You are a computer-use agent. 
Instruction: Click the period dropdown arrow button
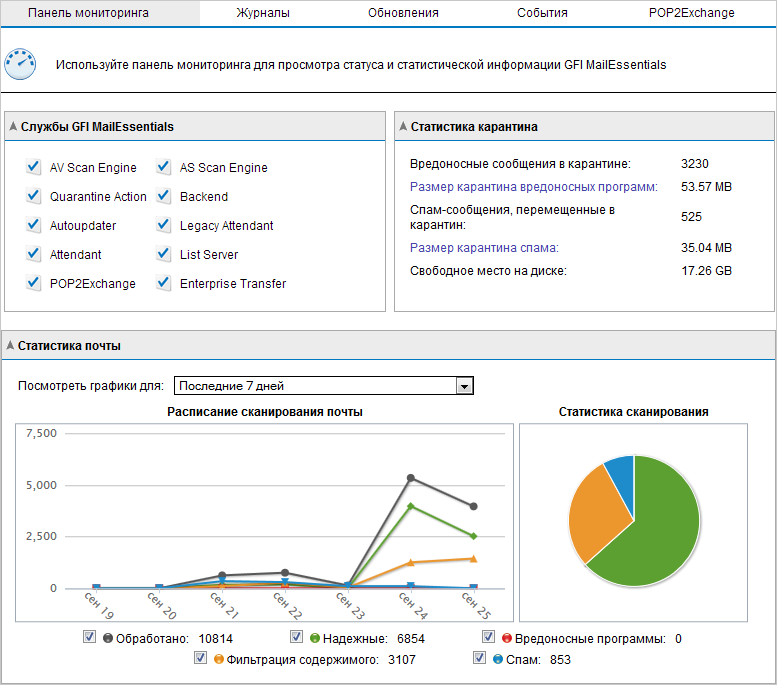[464, 386]
